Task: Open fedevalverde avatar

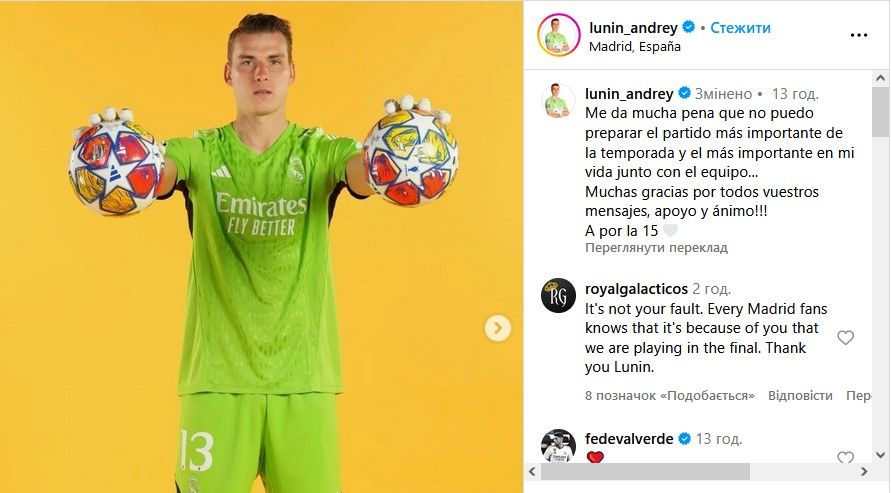Action: pyautogui.click(x=558, y=445)
